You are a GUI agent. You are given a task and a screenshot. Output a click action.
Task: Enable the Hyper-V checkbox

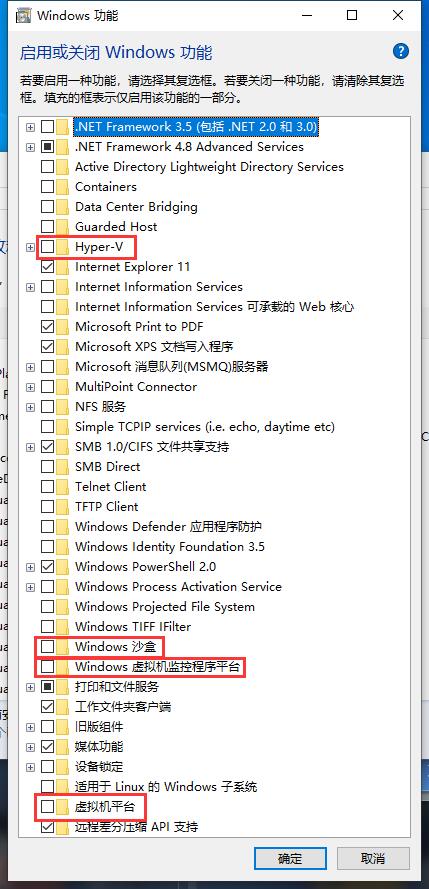click(x=48, y=247)
